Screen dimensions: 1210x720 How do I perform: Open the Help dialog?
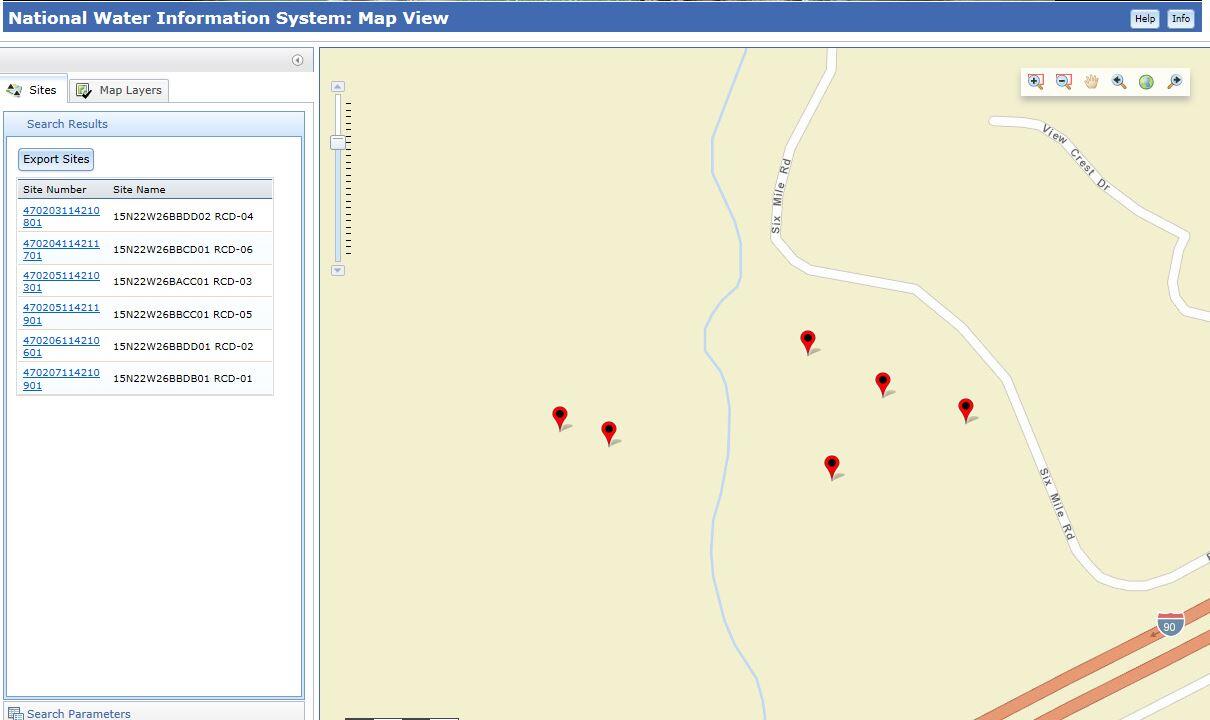1145,18
